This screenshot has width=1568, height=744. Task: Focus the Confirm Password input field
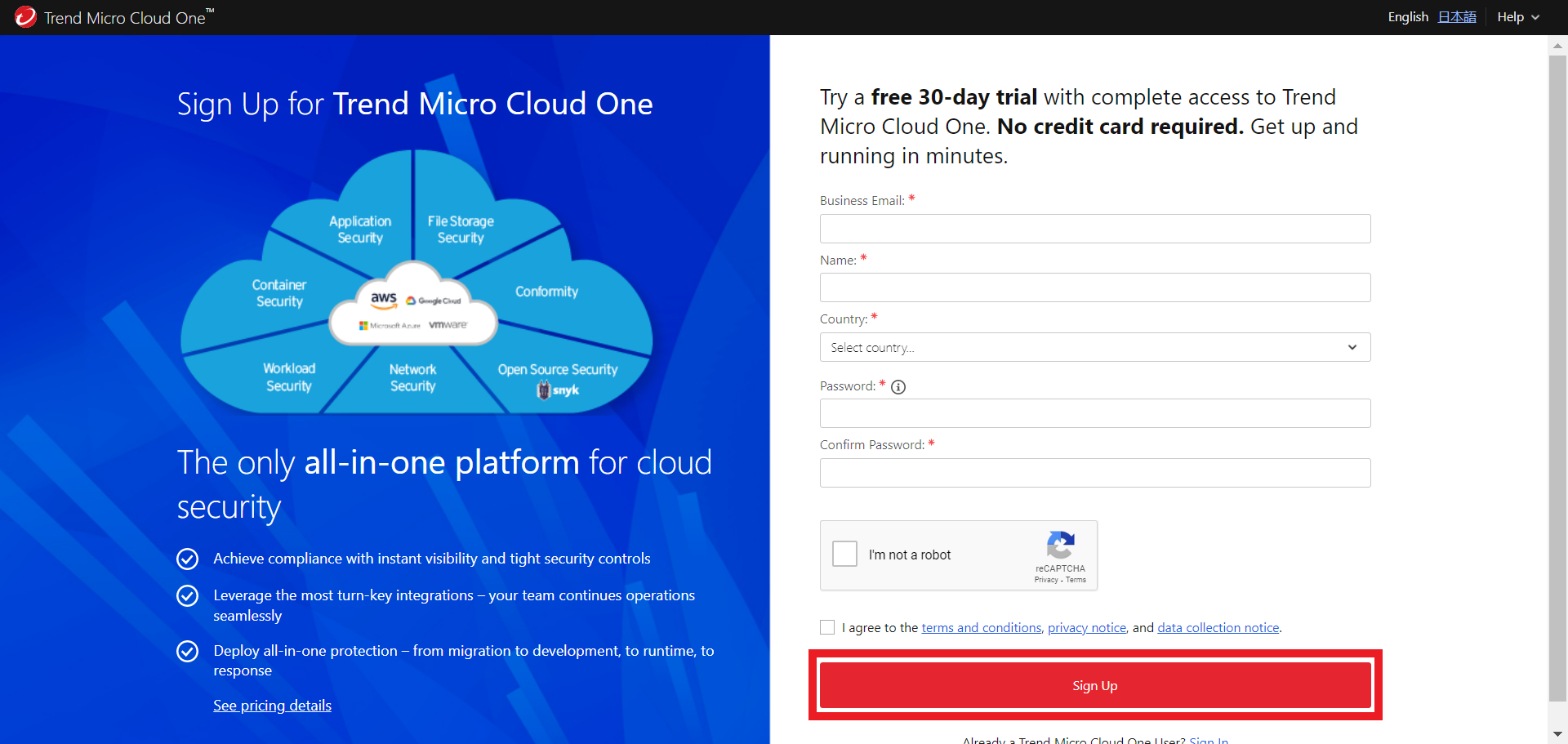(1095, 473)
